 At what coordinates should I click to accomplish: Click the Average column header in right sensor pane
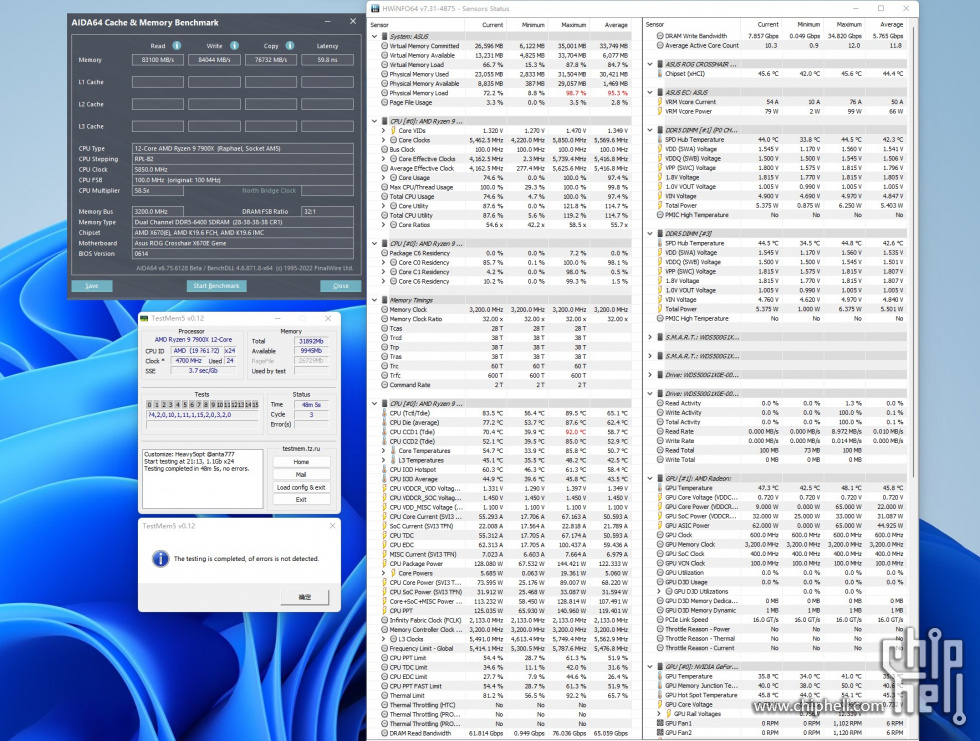(x=891, y=25)
